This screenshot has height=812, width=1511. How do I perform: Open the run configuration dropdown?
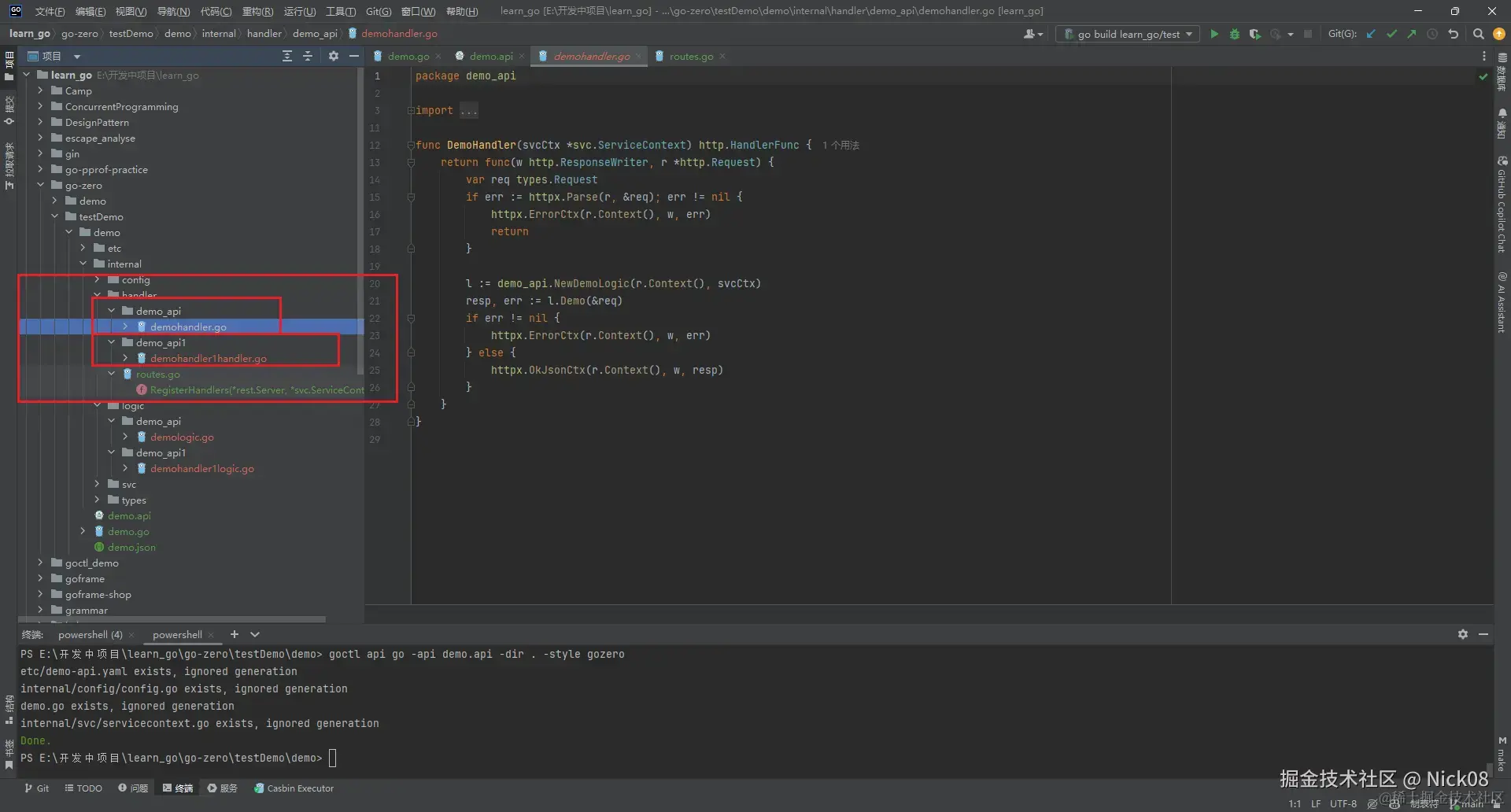click(1129, 34)
